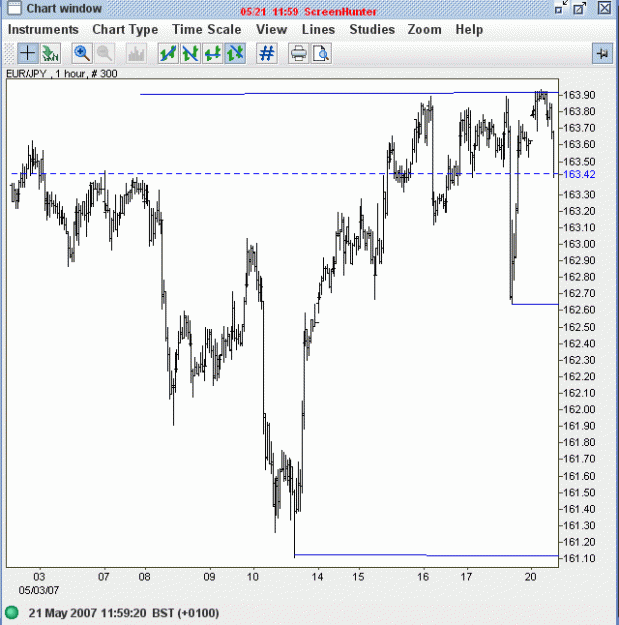Image resolution: width=619 pixels, height=625 pixels.
Task: Click the 163.90 price axis label
Action: (x=579, y=95)
